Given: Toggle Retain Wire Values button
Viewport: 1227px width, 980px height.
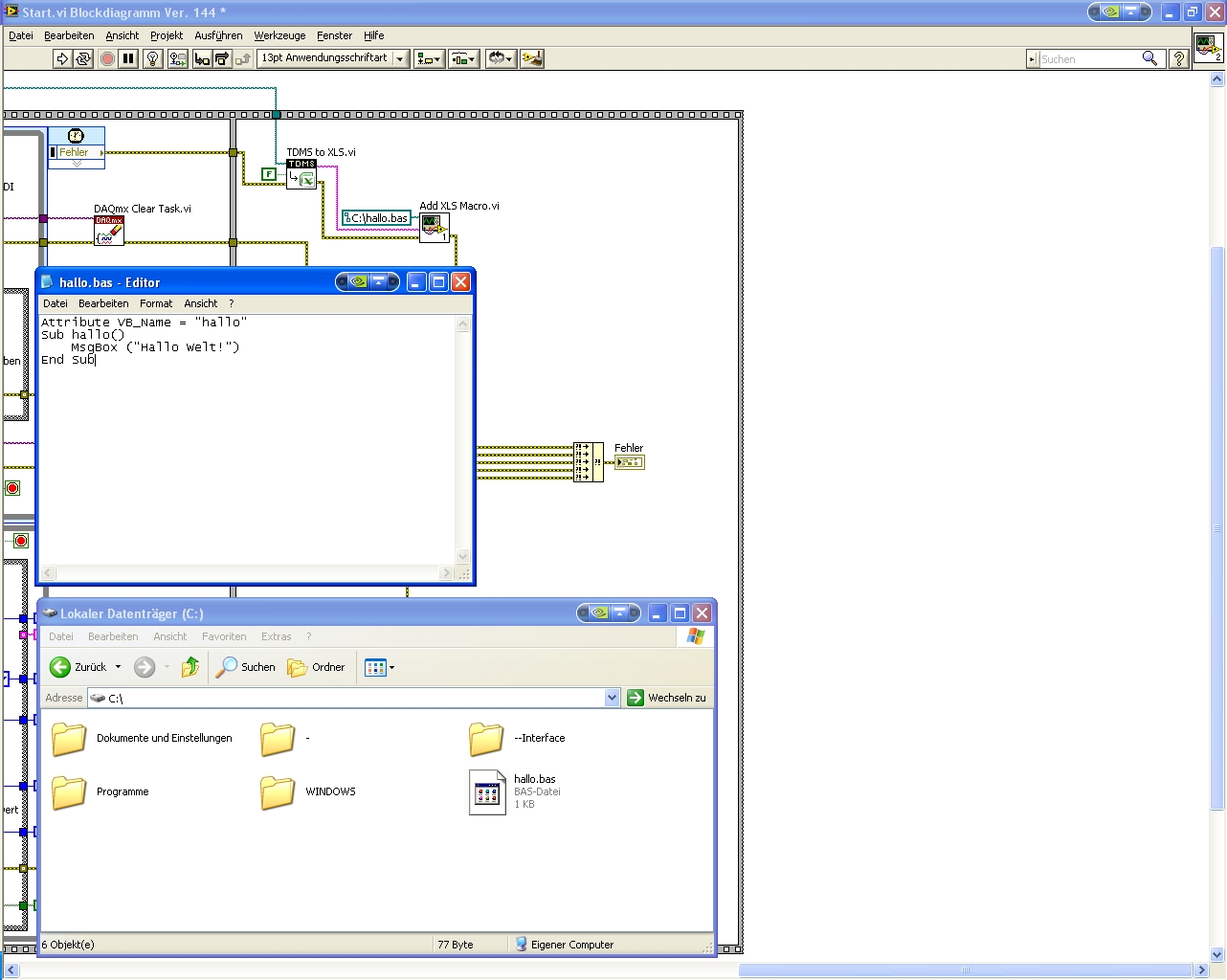Looking at the screenshot, I should pyautogui.click(x=177, y=59).
